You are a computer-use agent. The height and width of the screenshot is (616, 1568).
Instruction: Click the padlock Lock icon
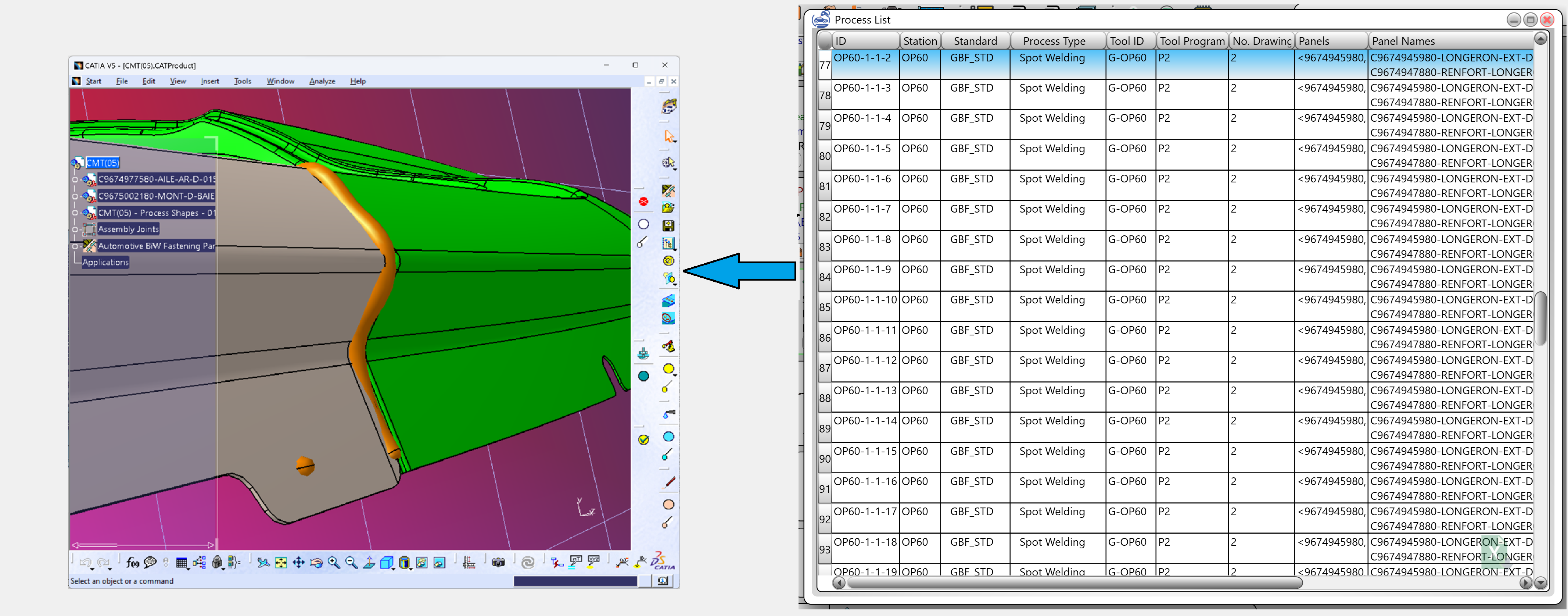point(217,562)
